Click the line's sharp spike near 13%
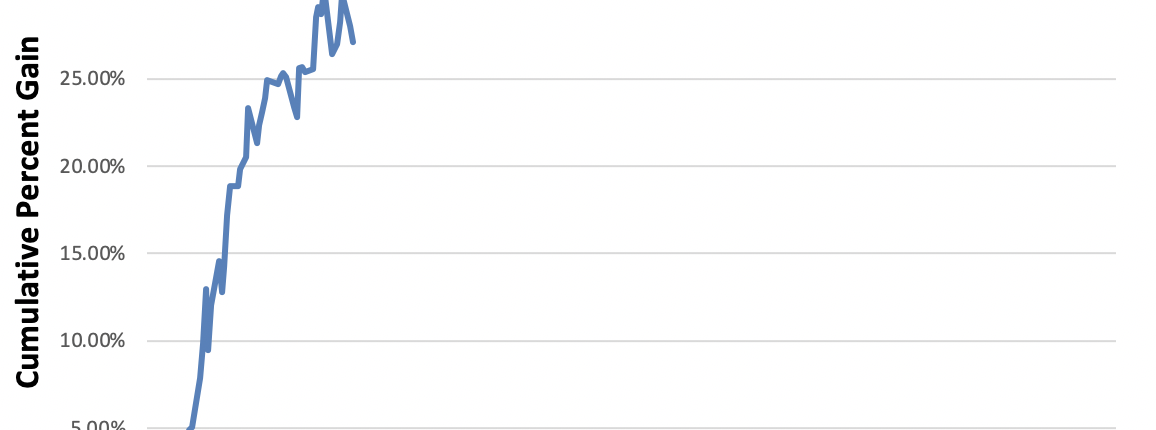 (206, 290)
